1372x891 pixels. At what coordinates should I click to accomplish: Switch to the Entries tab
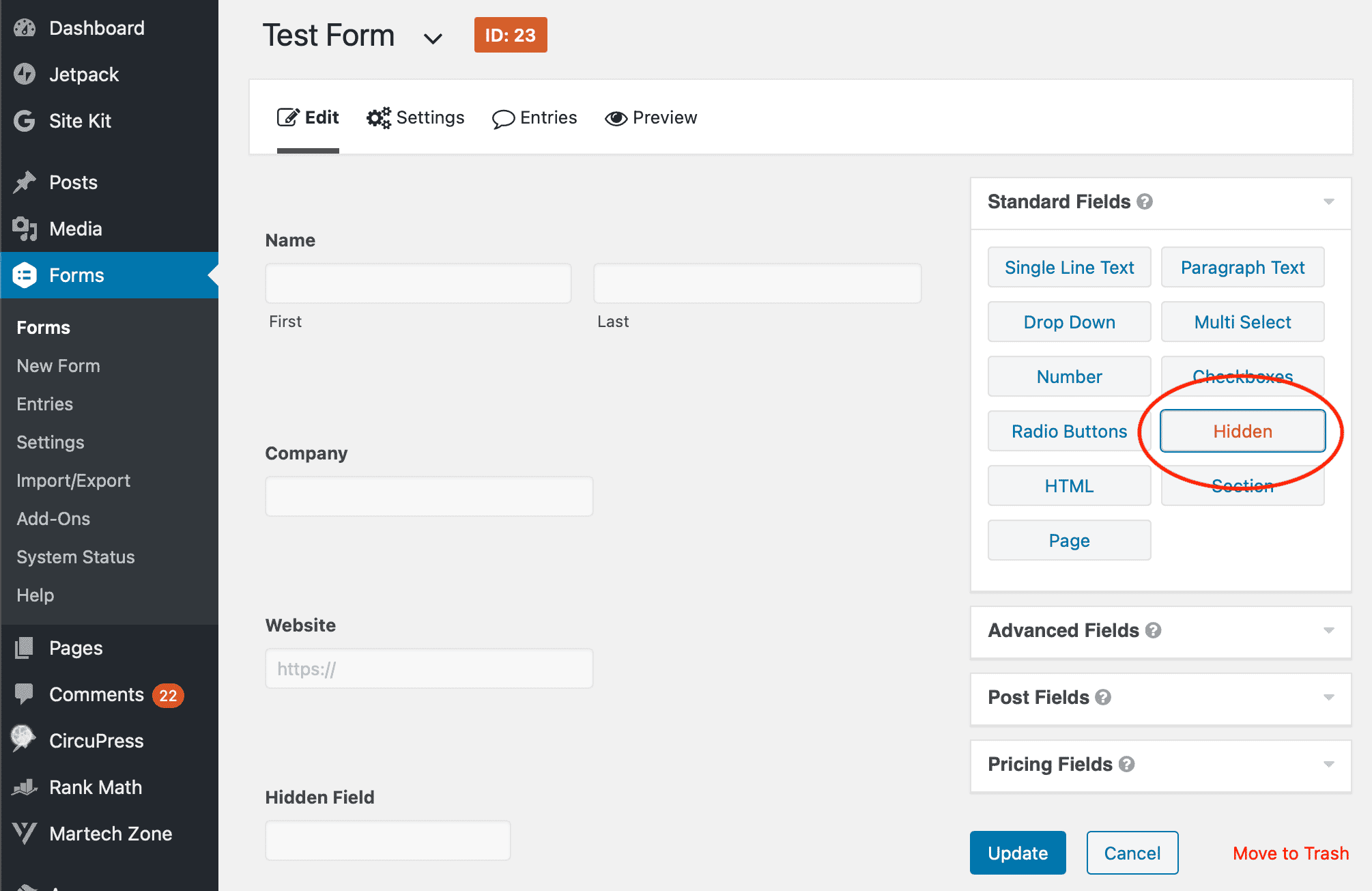coord(534,117)
